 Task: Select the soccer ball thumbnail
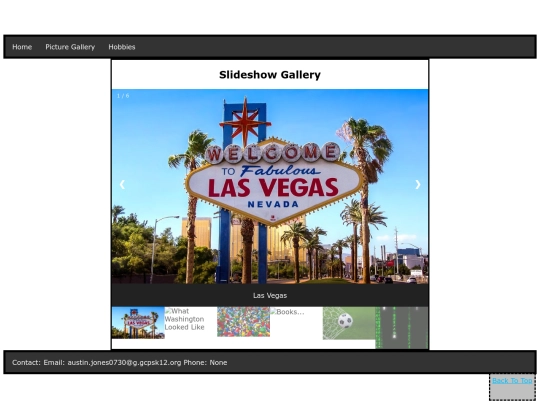(349, 323)
